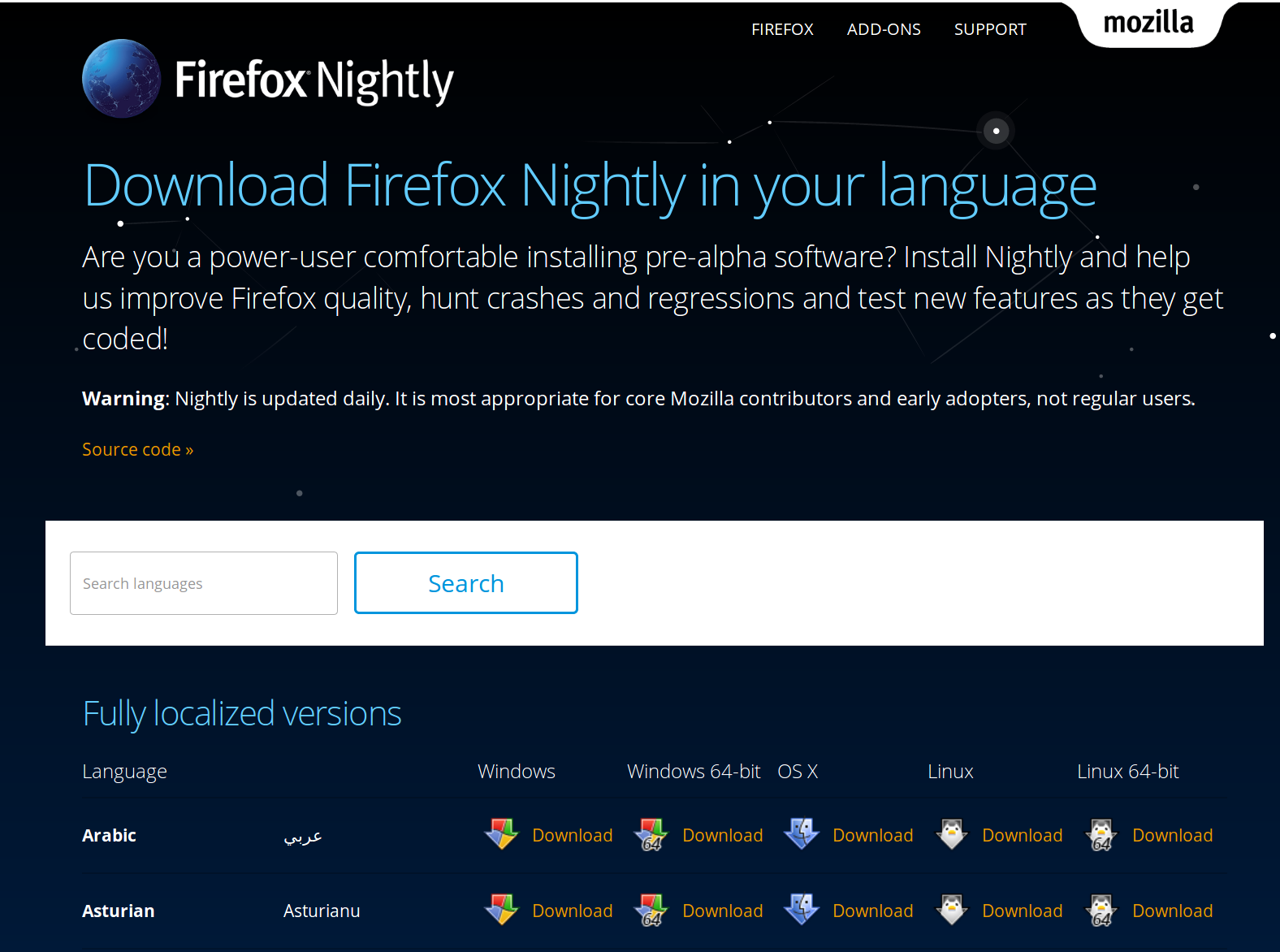This screenshot has width=1280, height=952.
Task: Click Asturian Linux 64-bit penguin icon
Action: [x=1101, y=910]
